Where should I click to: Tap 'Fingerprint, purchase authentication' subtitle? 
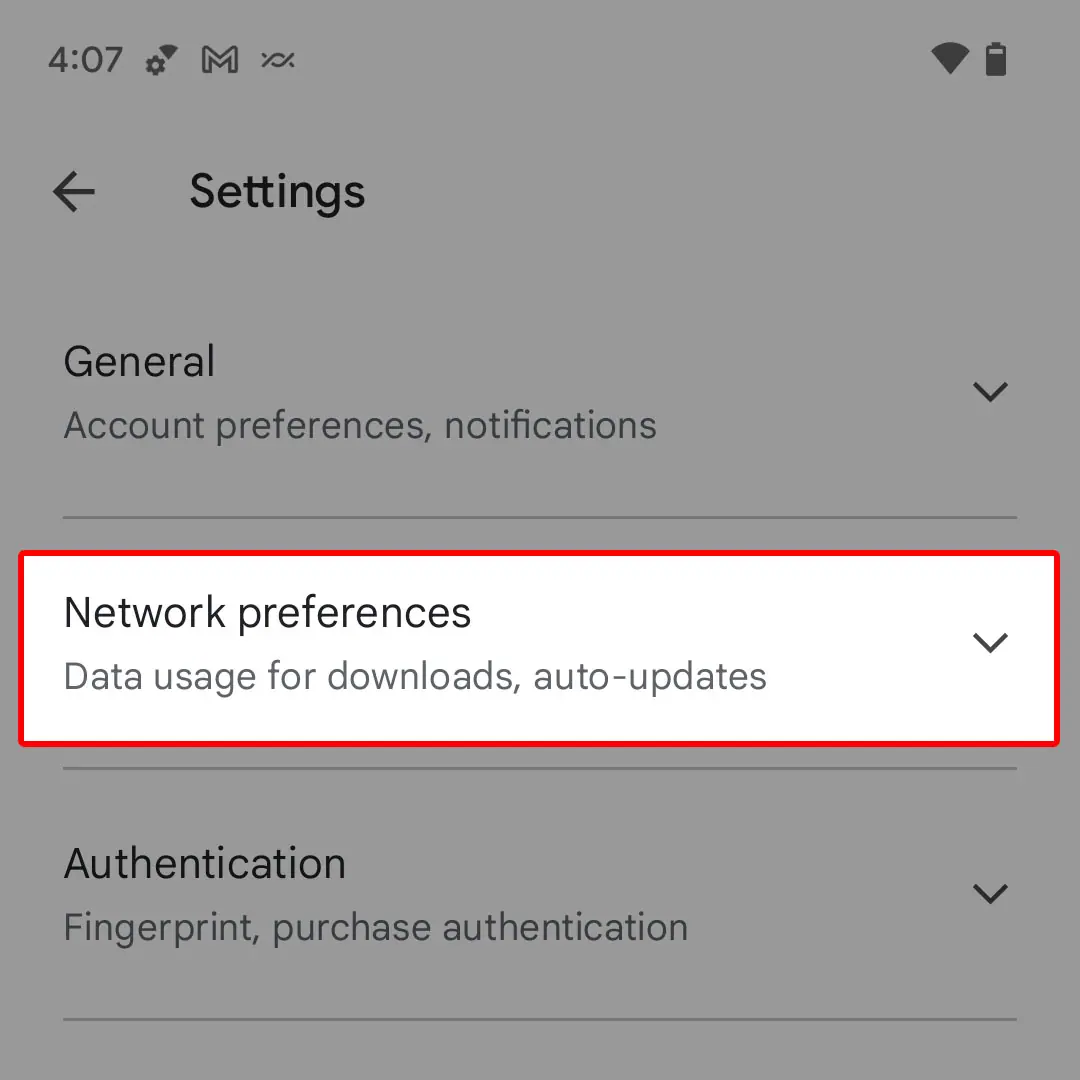point(375,928)
